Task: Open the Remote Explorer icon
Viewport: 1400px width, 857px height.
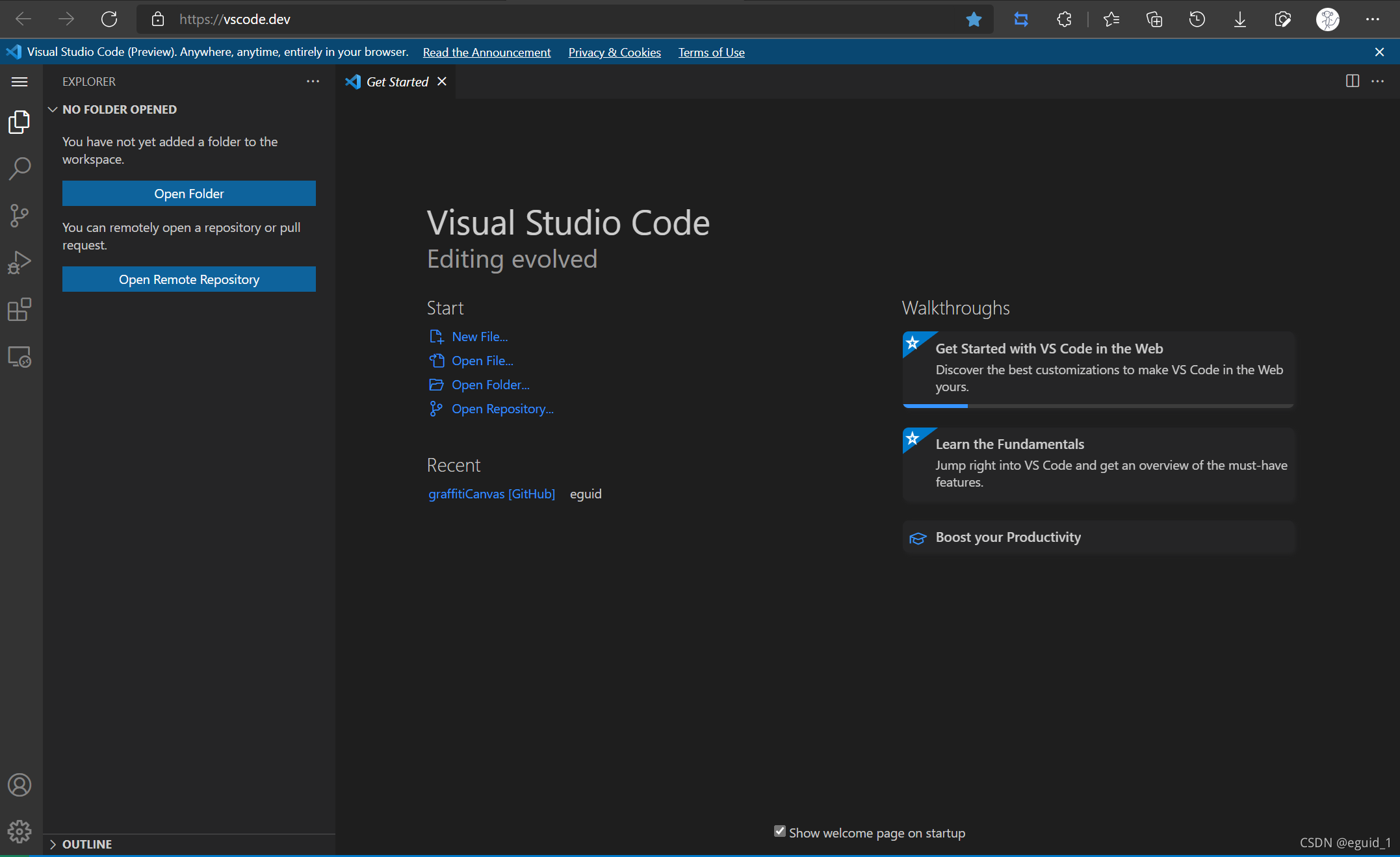Action: tap(19, 357)
